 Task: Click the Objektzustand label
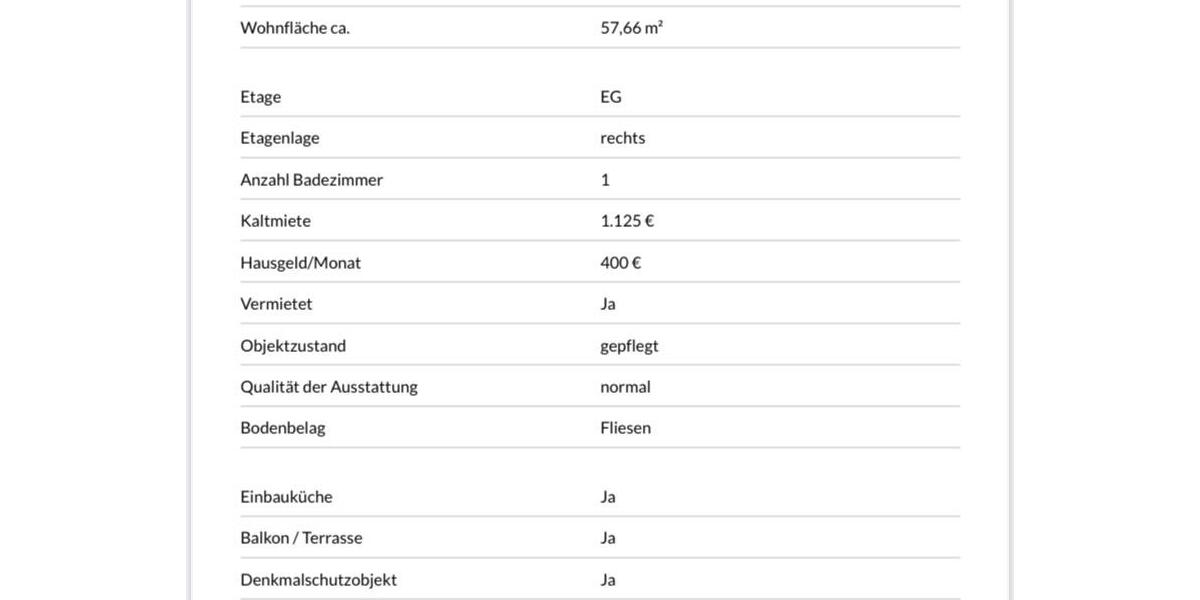tap(293, 346)
